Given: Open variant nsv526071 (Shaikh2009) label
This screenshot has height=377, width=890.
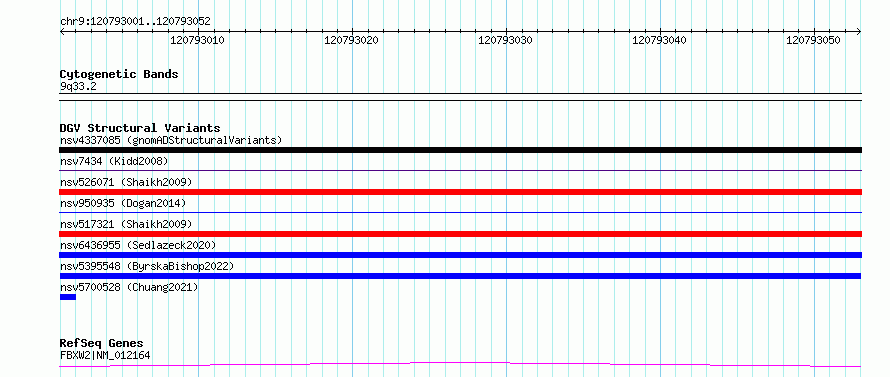Looking at the screenshot, I should tap(126, 182).
